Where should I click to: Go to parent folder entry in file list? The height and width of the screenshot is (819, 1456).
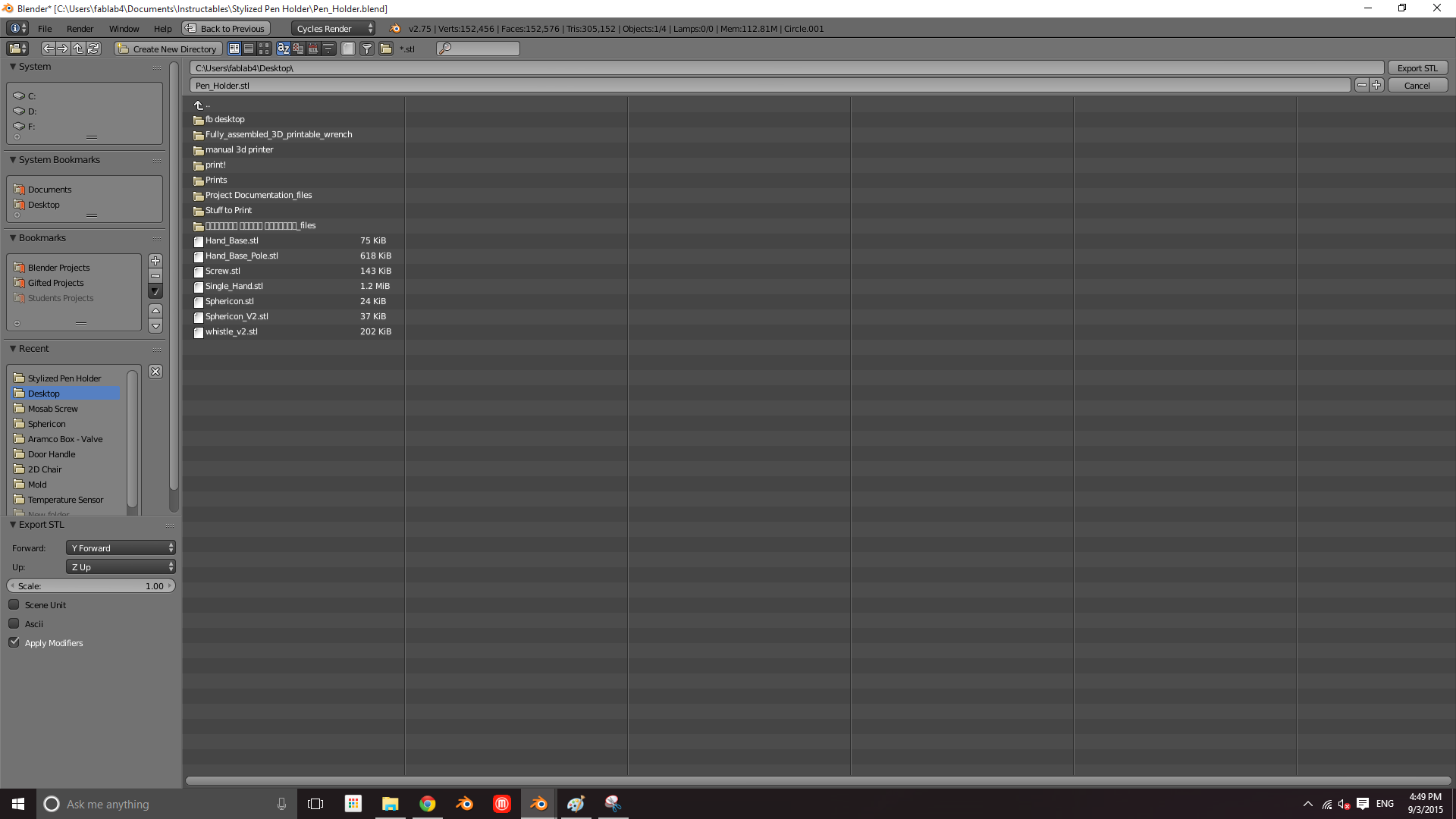point(293,105)
